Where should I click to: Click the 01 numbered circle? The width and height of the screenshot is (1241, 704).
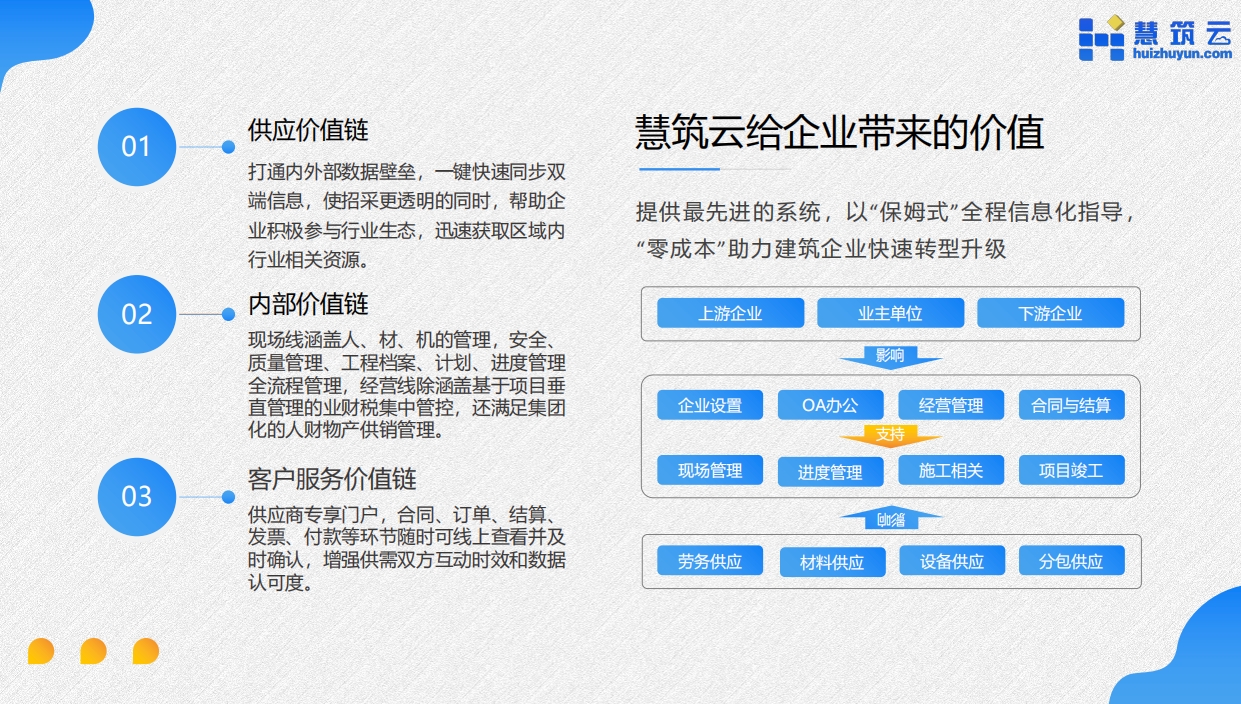tap(136, 147)
